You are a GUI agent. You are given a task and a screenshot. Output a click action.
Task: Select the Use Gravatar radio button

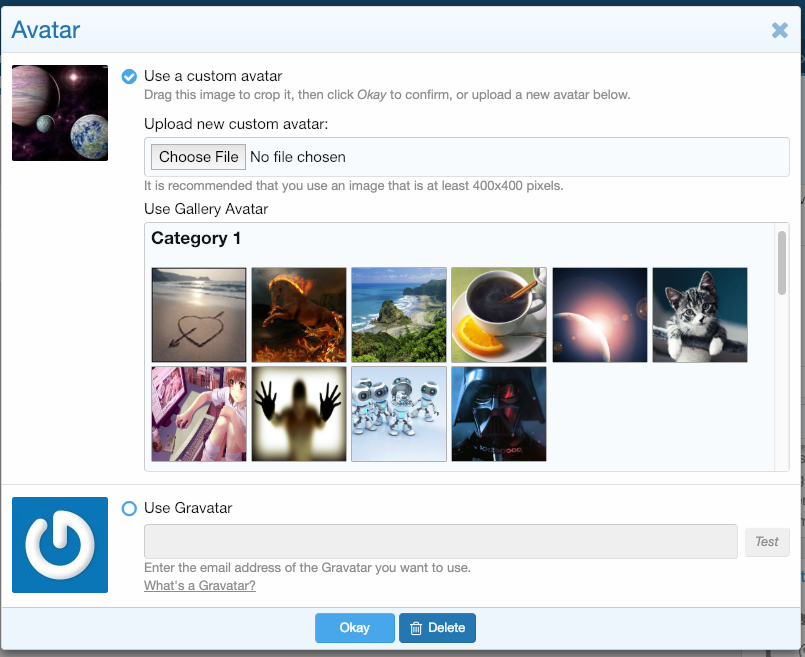pyautogui.click(x=129, y=509)
